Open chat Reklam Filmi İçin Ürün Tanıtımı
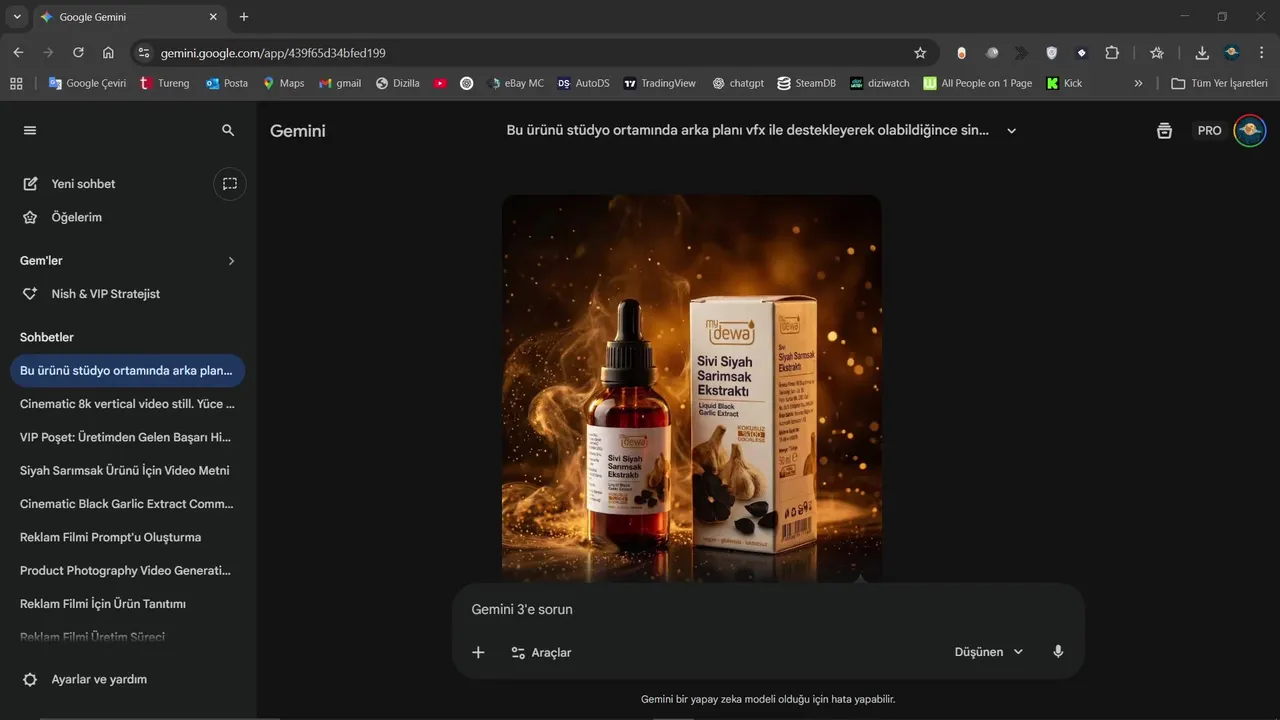Screen dimensions: 1280x720 tap(127, 604)
